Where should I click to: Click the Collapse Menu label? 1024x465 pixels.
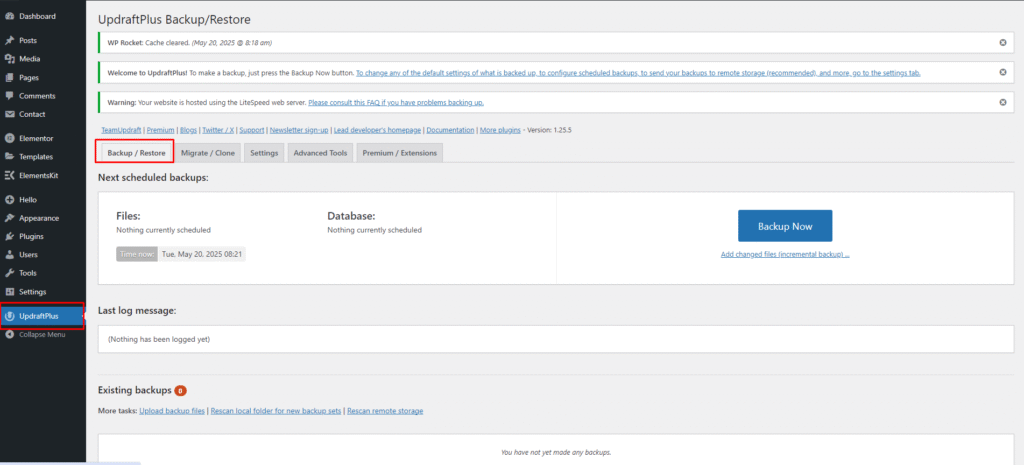click(x=42, y=334)
